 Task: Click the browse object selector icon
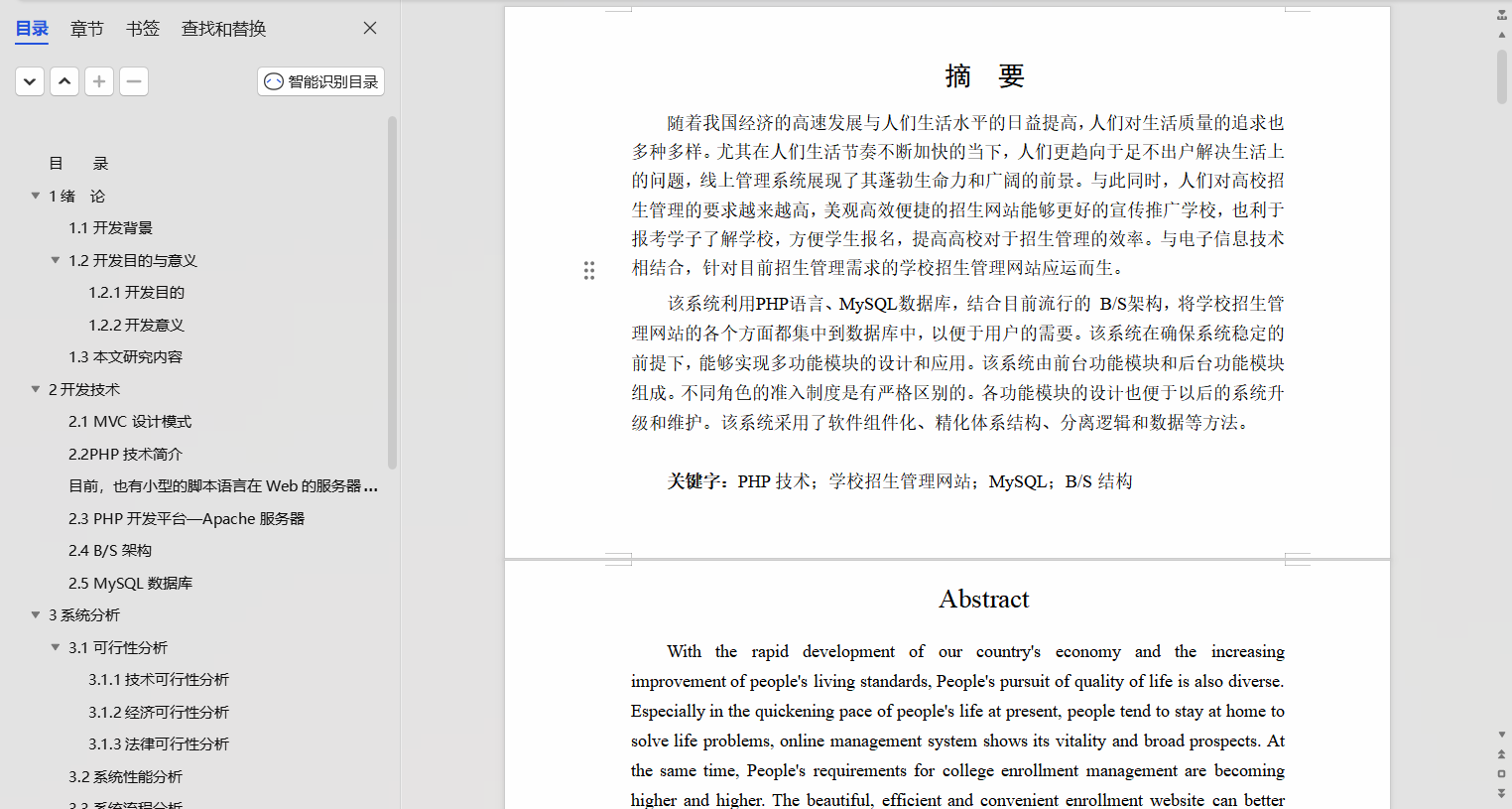coord(1502,773)
